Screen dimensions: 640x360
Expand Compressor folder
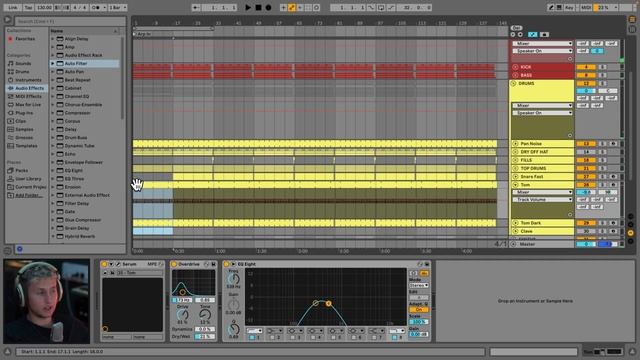[x=53, y=113]
